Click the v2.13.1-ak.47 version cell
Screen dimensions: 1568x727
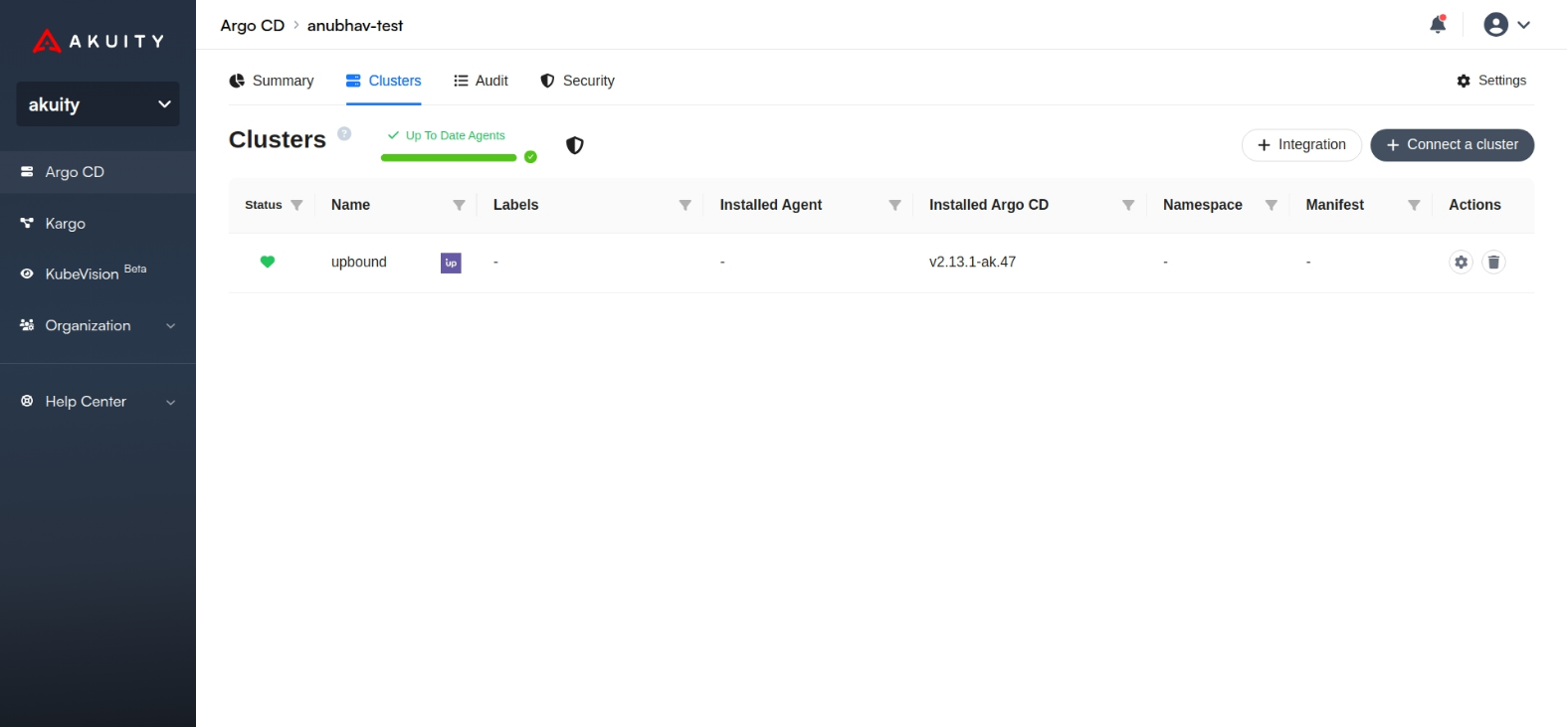972,262
